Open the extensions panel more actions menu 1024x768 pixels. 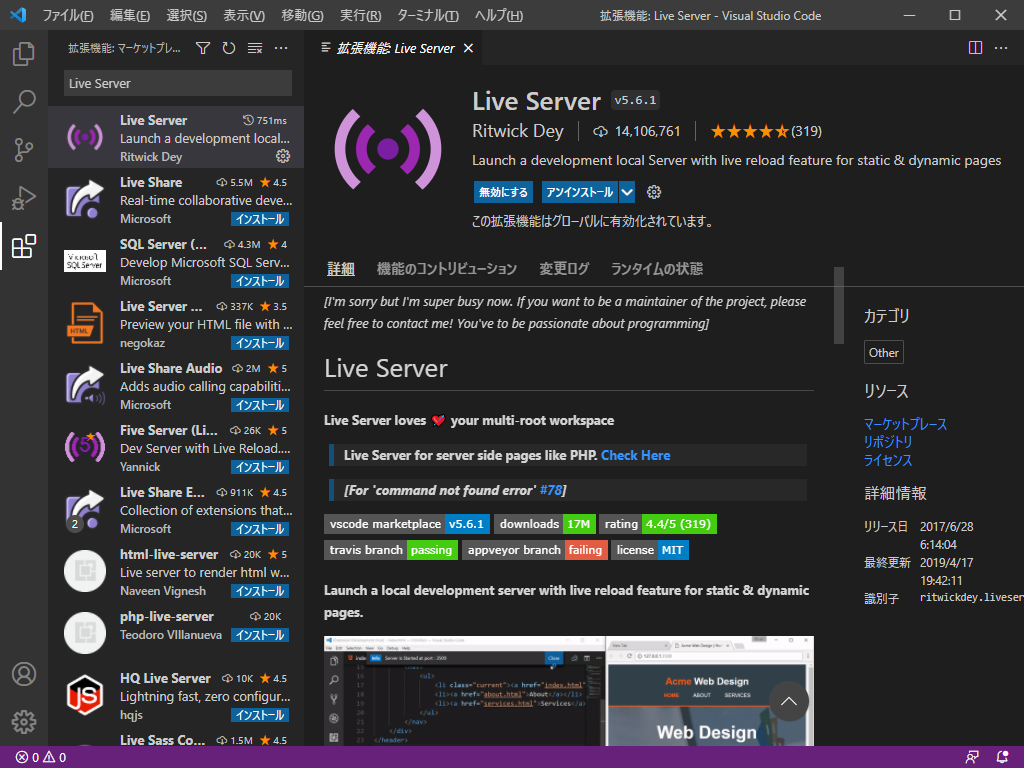coord(280,47)
